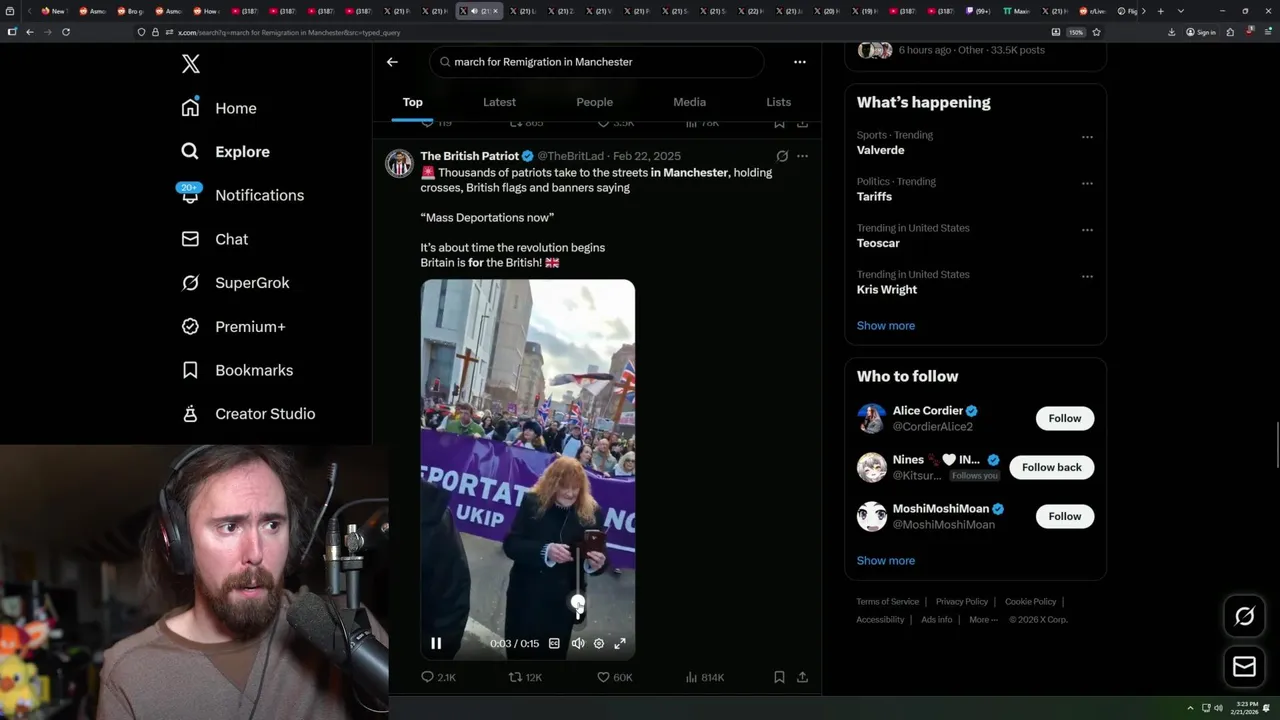1280x720 pixels.
Task: Click the back arrow beside search box
Action: coord(392,62)
